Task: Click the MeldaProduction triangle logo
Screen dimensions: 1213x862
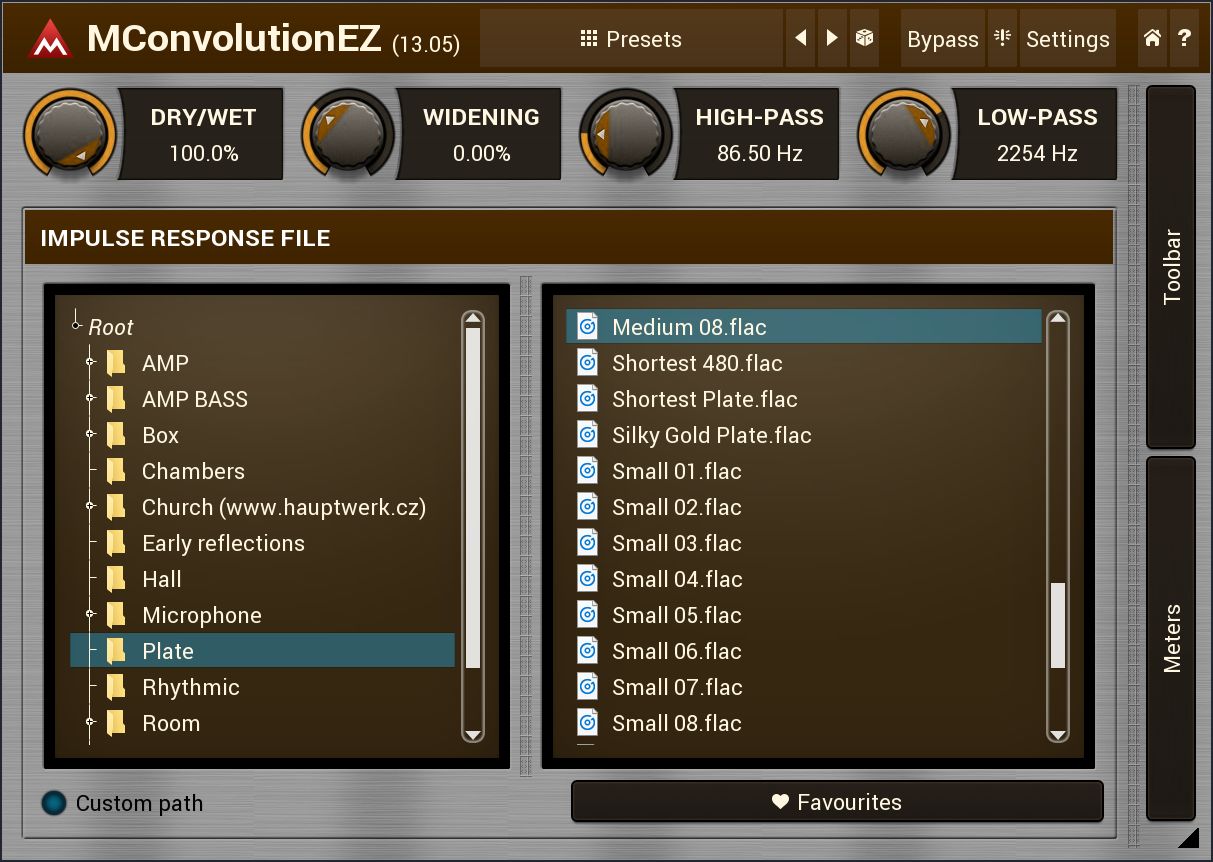Action: pos(49,38)
